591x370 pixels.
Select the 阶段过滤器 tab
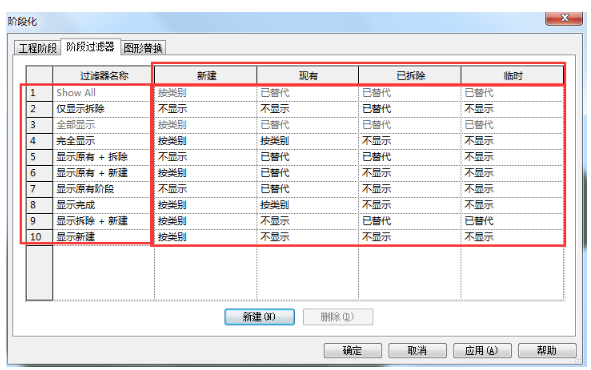tap(90, 47)
